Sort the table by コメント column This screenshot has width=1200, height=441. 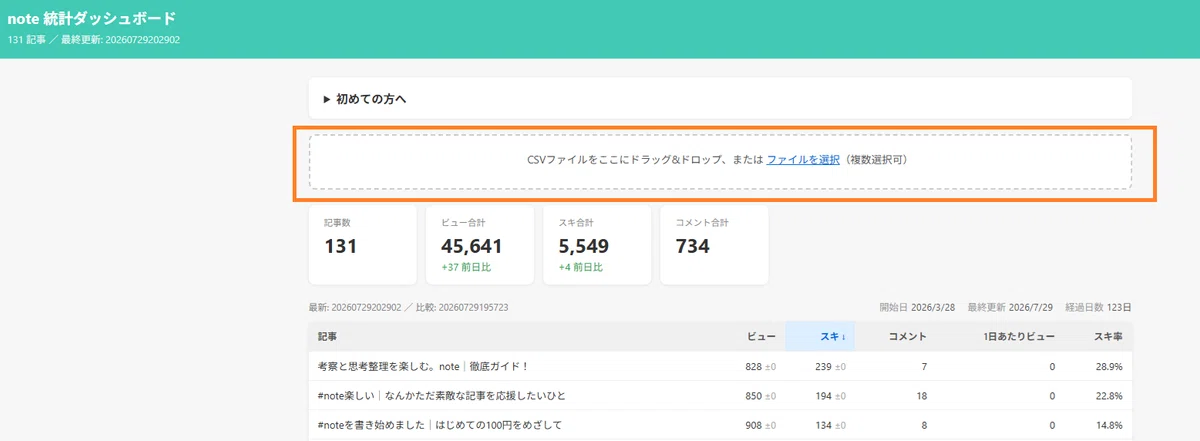pos(907,337)
